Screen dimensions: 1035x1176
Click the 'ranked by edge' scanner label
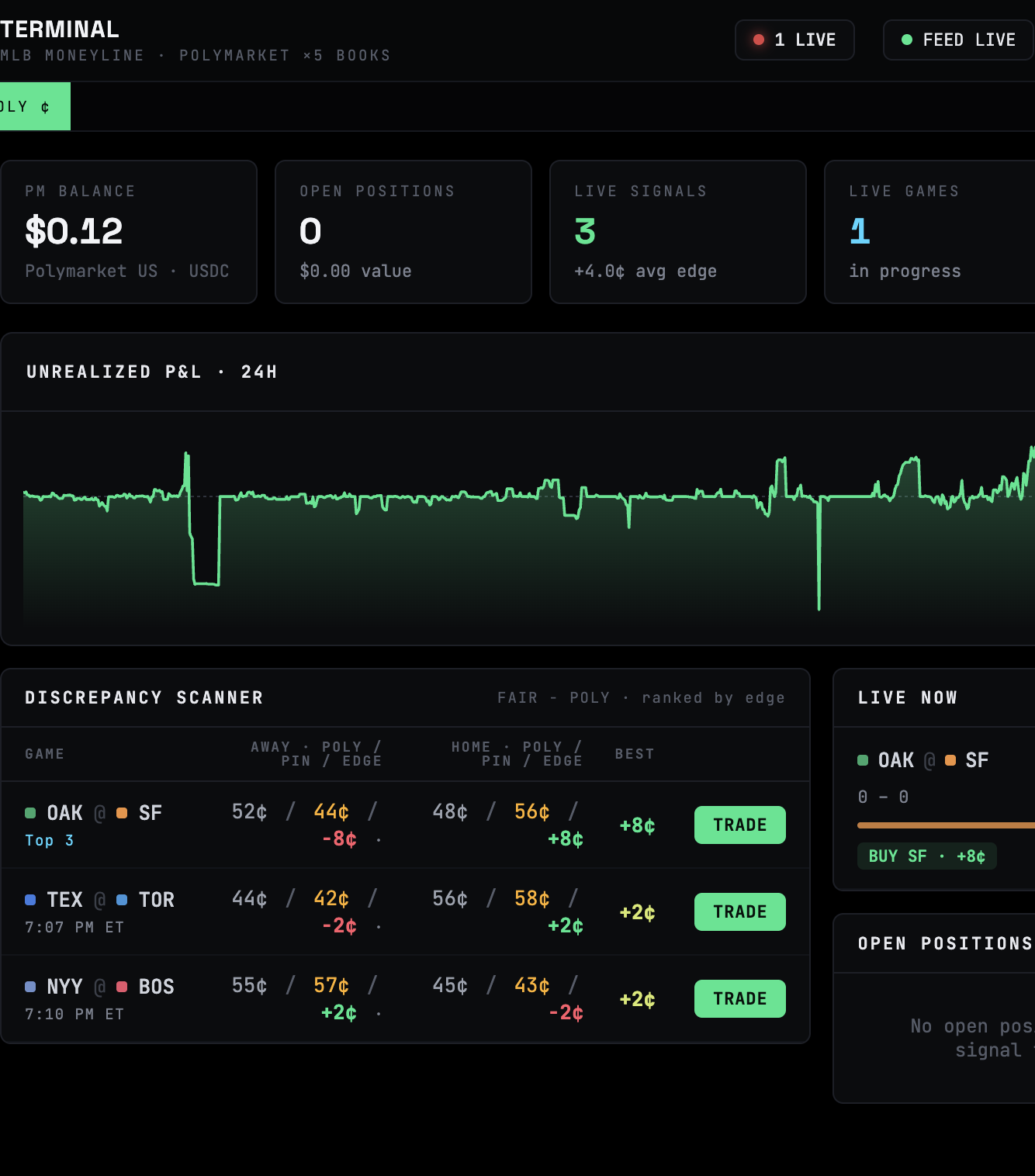click(x=713, y=697)
